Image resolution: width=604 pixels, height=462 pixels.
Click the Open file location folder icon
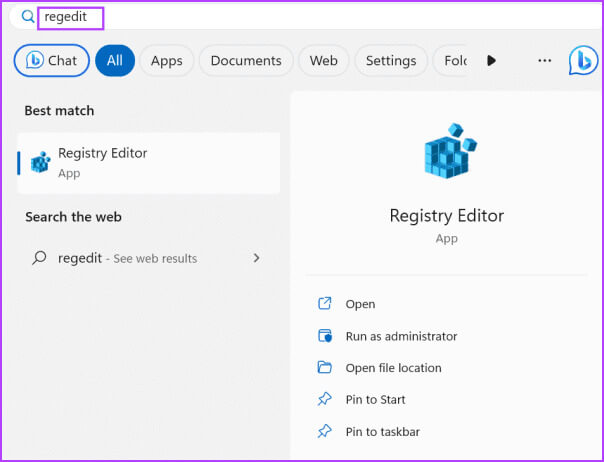tap(324, 368)
